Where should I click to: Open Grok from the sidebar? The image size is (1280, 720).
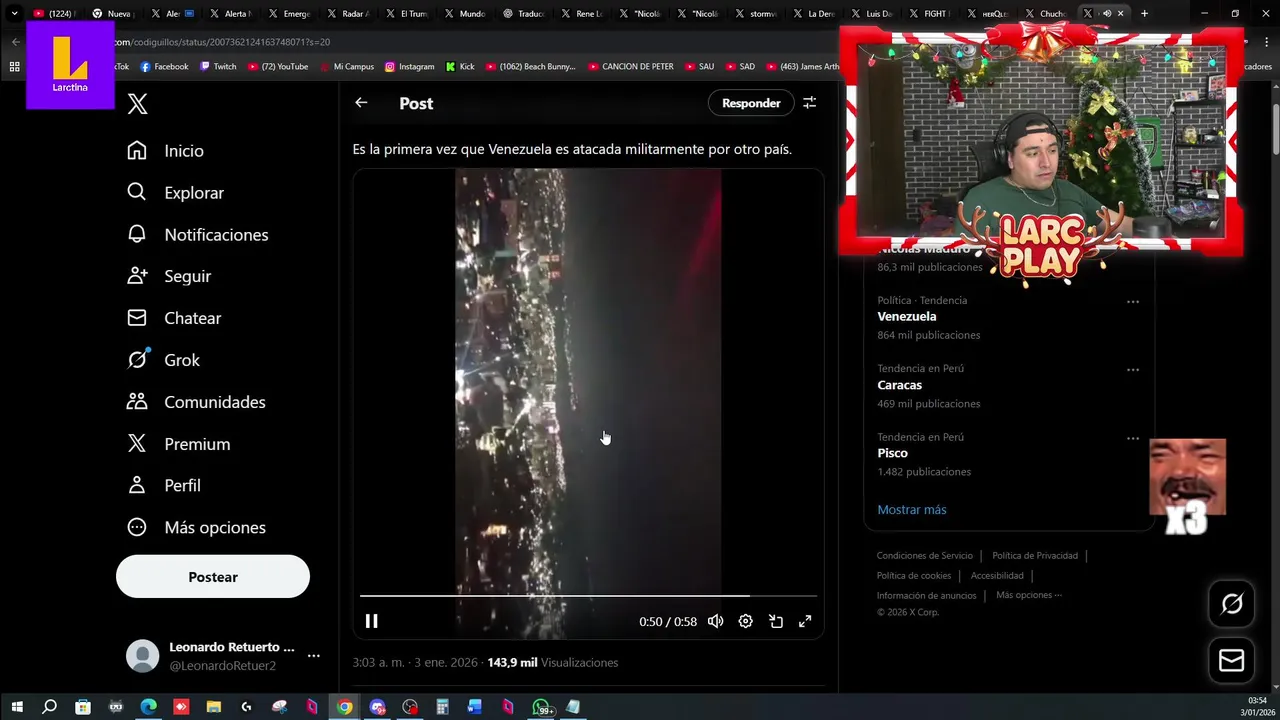163,360
